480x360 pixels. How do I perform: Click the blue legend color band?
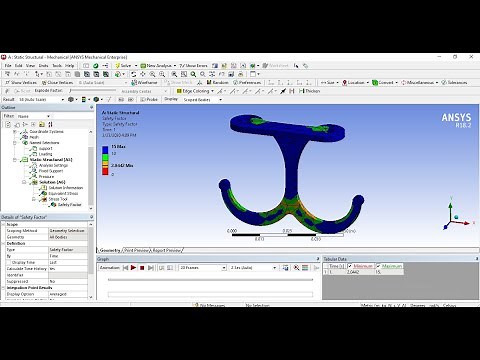click(105, 150)
